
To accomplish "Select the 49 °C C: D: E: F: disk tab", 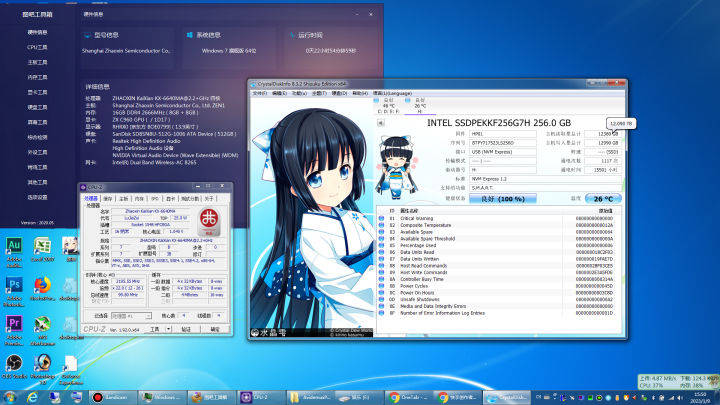I will click(388, 106).
